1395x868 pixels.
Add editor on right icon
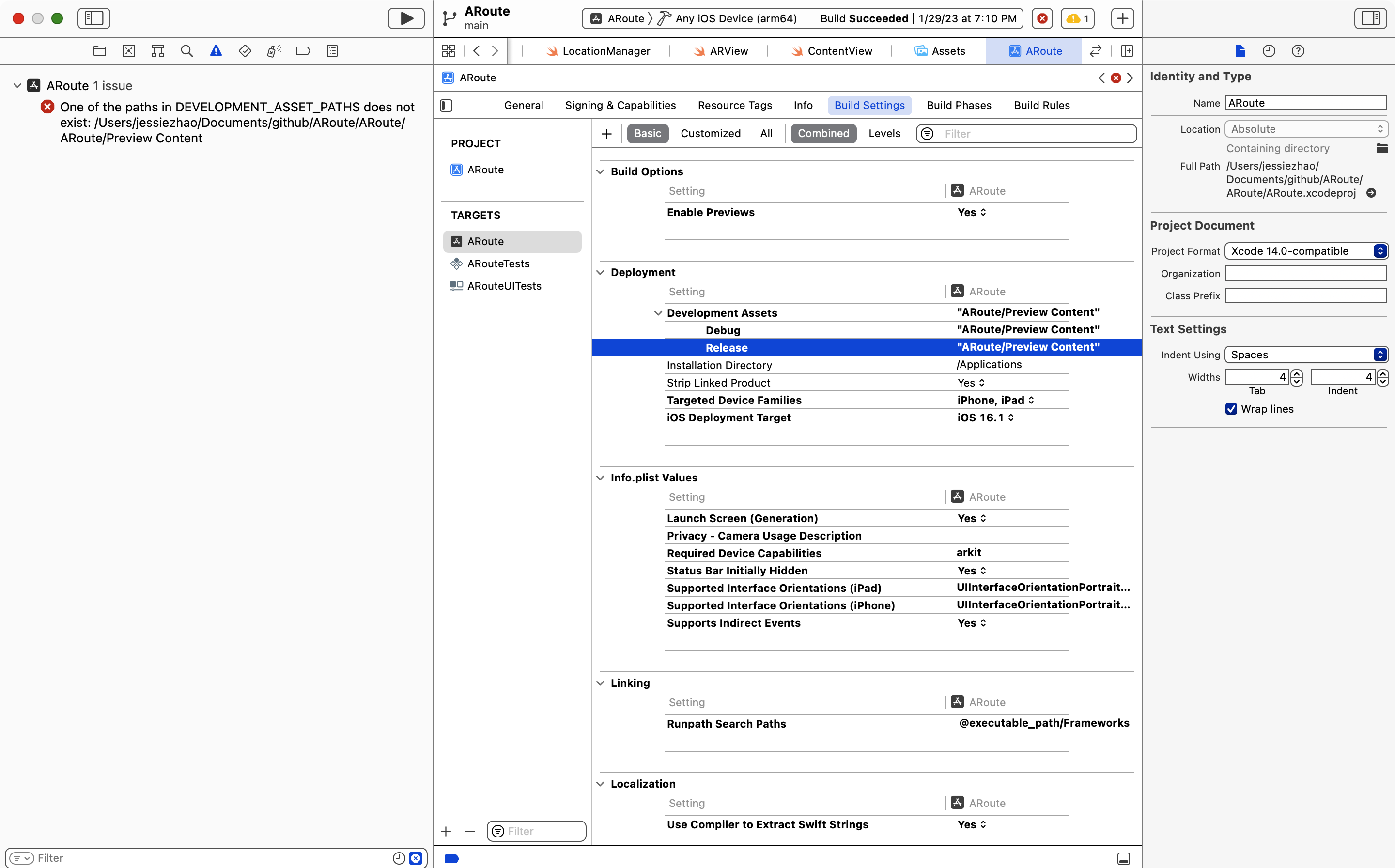pos(1127,51)
